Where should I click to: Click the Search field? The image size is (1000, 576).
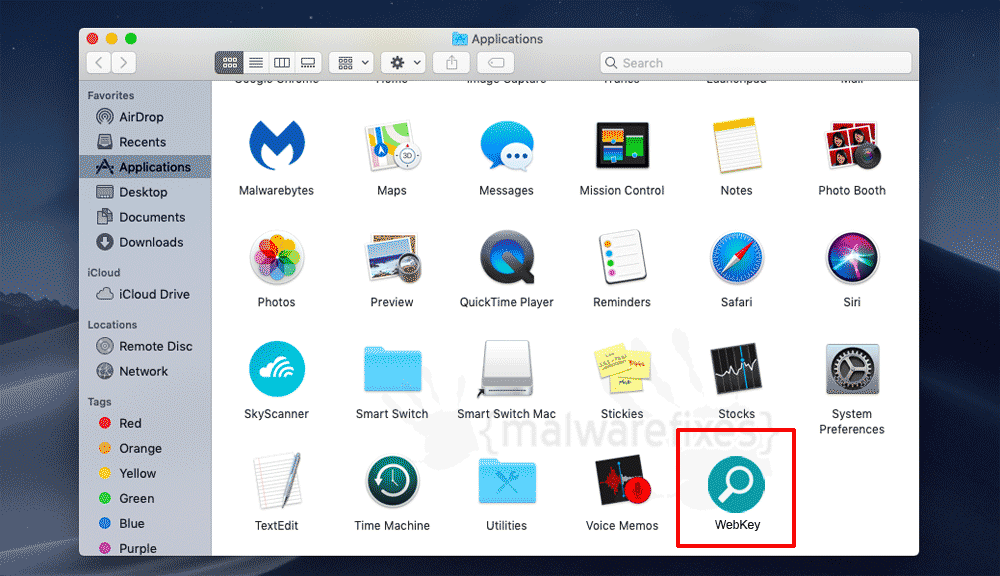756,63
